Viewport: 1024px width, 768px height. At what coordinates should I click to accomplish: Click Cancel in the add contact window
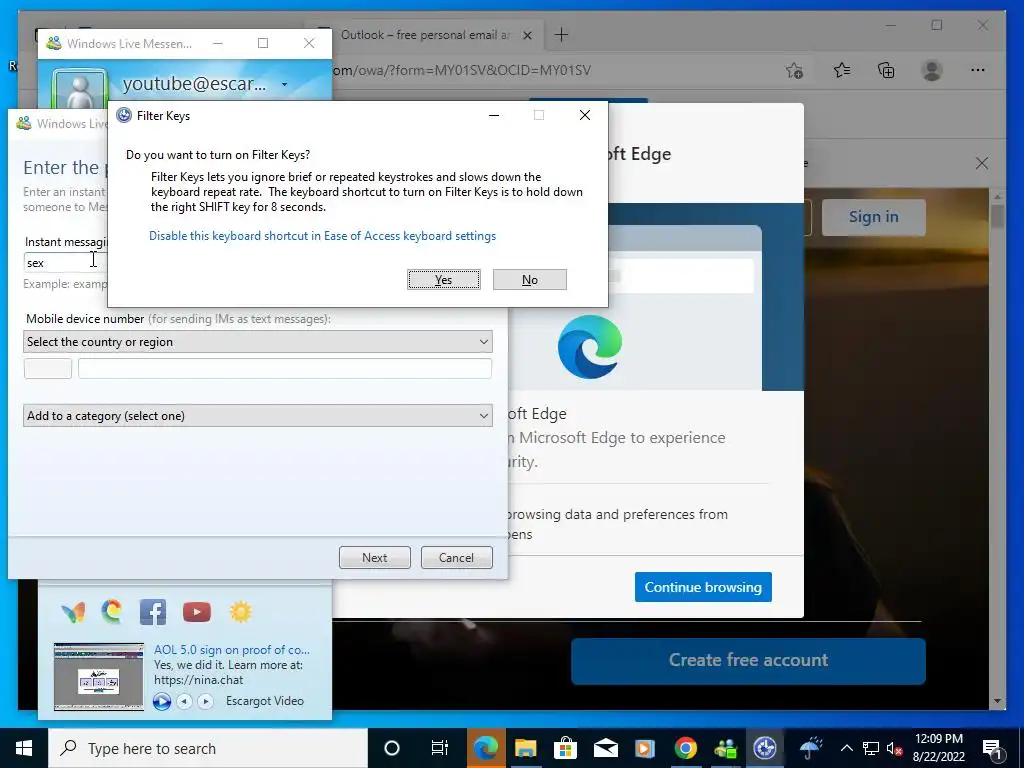coord(456,558)
